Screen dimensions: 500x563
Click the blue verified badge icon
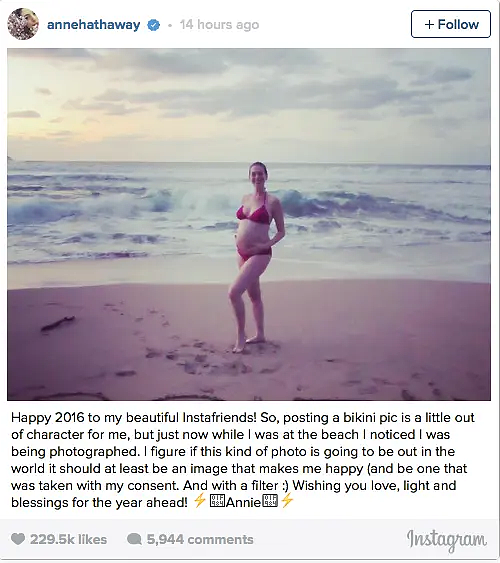point(154,25)
